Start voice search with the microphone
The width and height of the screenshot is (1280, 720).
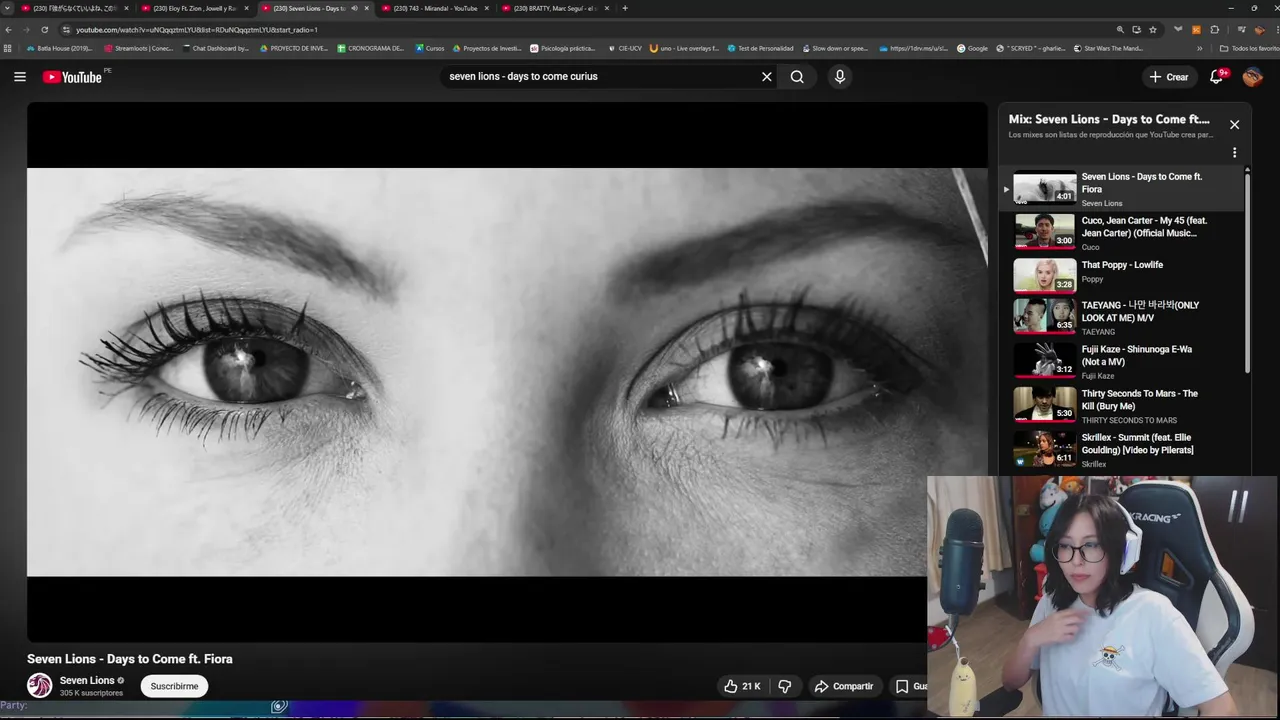click(x=840, y=77)
